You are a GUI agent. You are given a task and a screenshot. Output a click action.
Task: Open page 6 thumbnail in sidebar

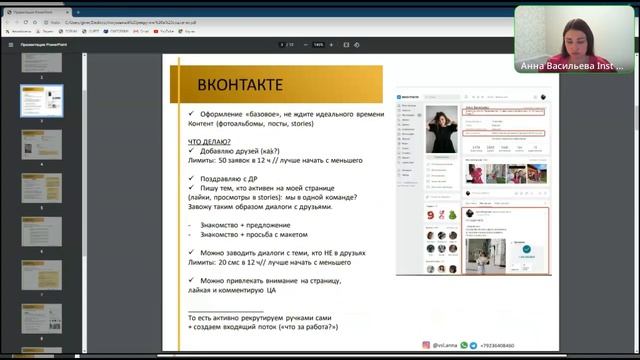click(x=42, y=231)
